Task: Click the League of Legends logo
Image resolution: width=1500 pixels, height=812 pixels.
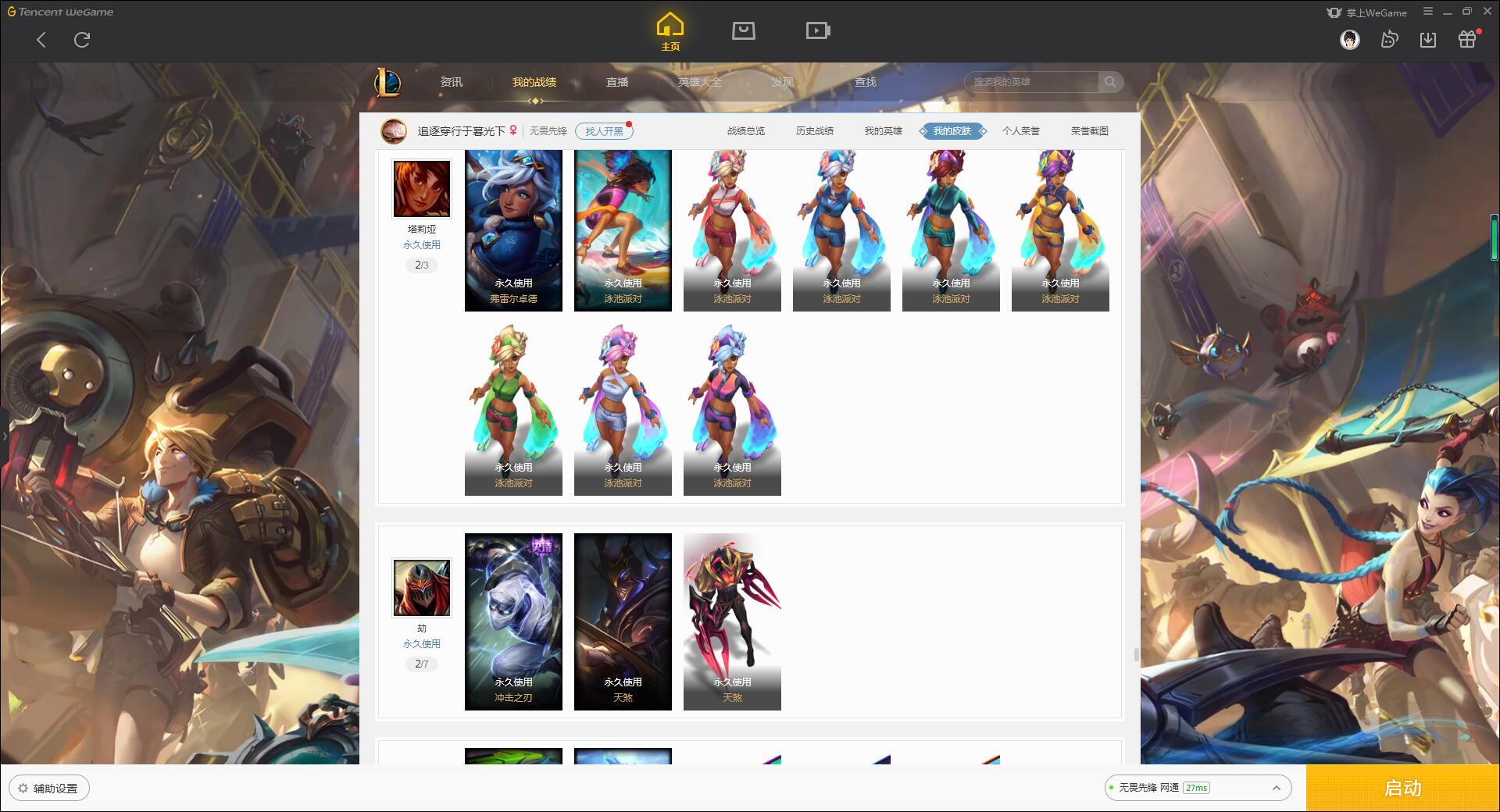Action: point(387,82)
